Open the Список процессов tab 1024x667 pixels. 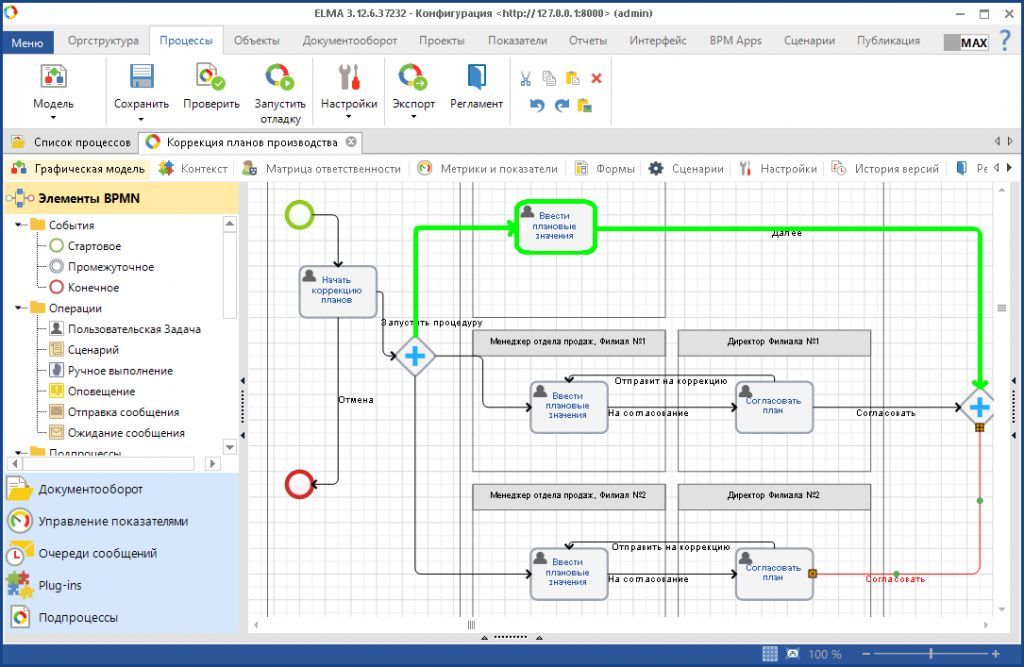coord(71,142)
